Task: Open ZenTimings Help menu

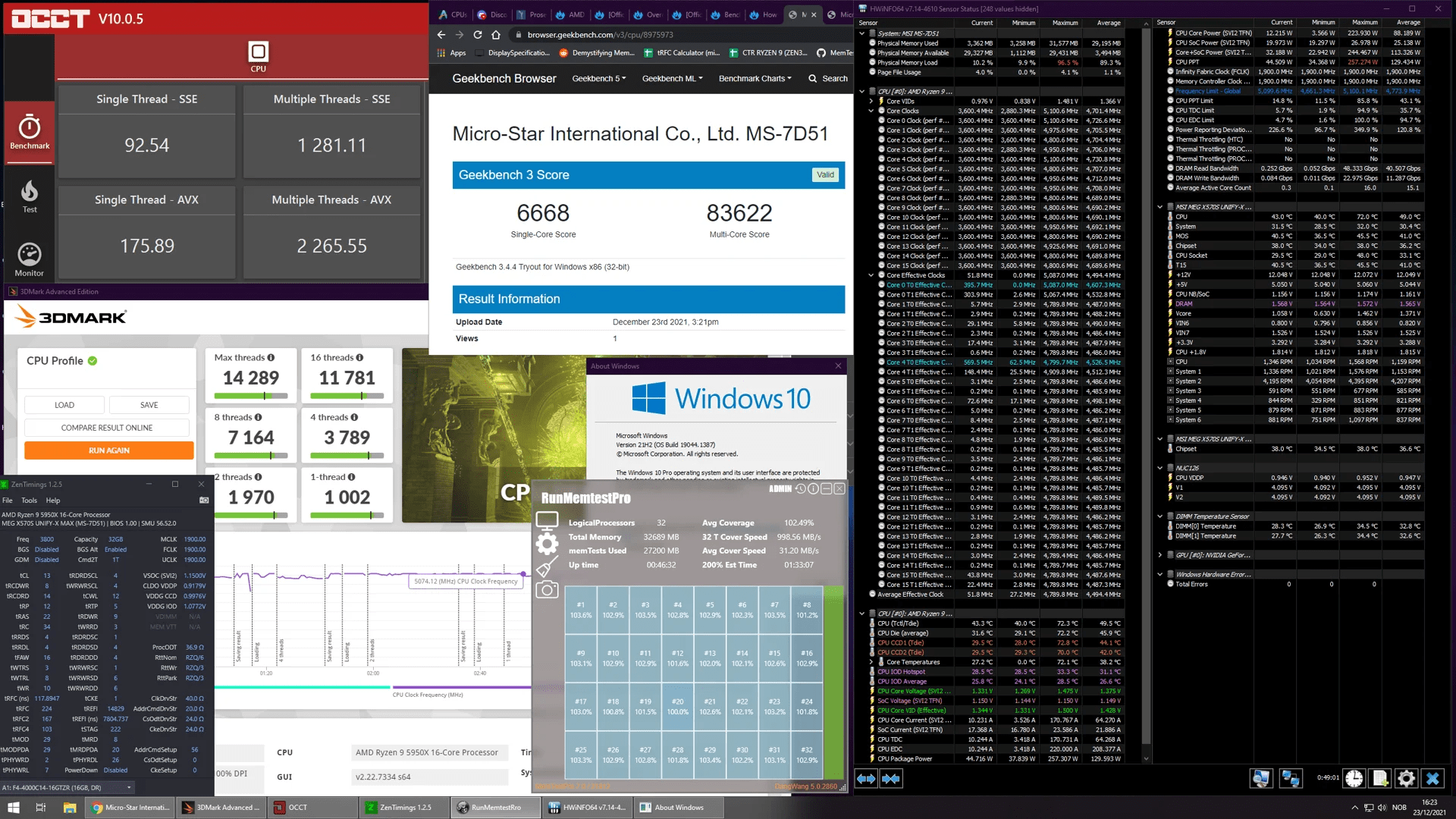Action: click(53, 500)
